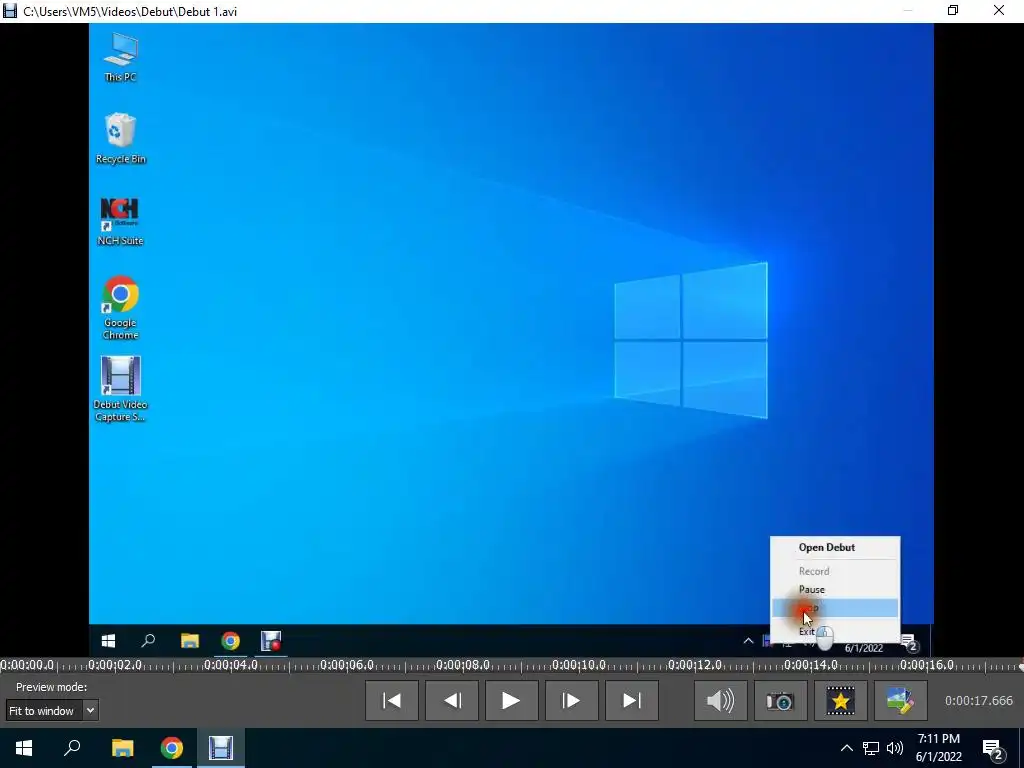The image size is (1024, 768).
Task: Jump to the start of the video
Action: [392, 701]
